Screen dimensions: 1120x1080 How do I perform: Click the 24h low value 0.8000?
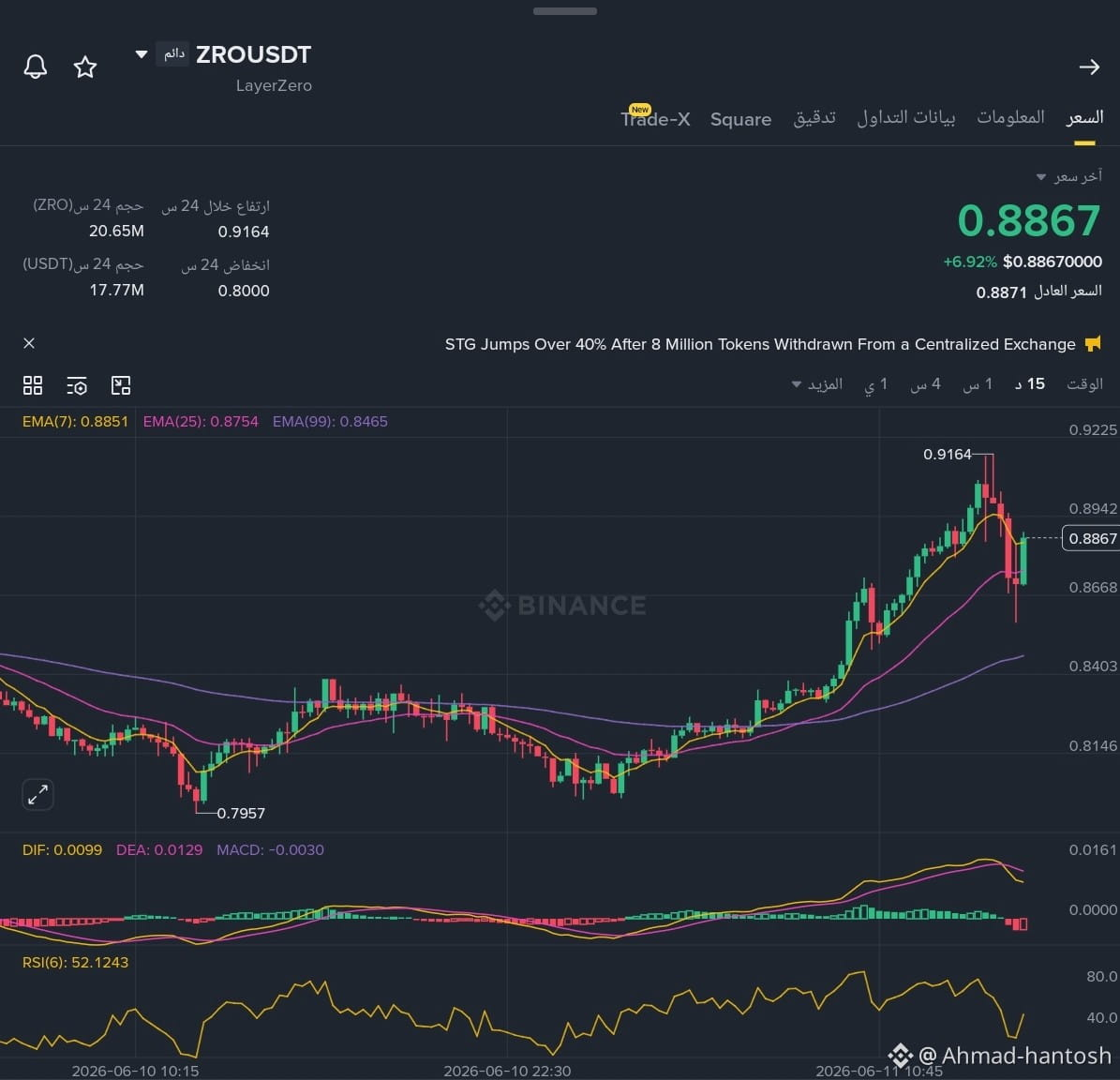tap(244, 291)
